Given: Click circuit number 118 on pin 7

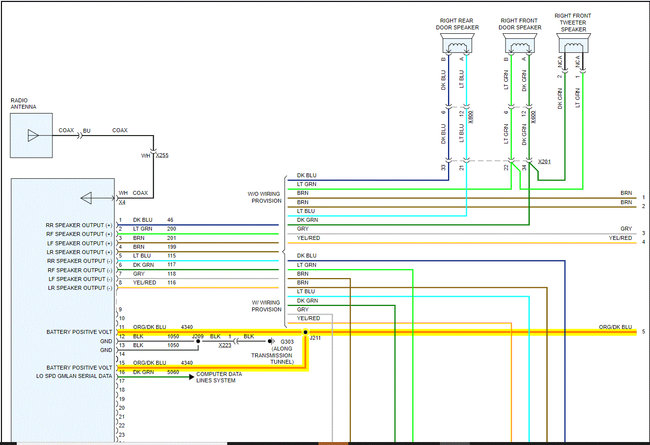Looking at the screenshot, I should [x=172, y=274].
